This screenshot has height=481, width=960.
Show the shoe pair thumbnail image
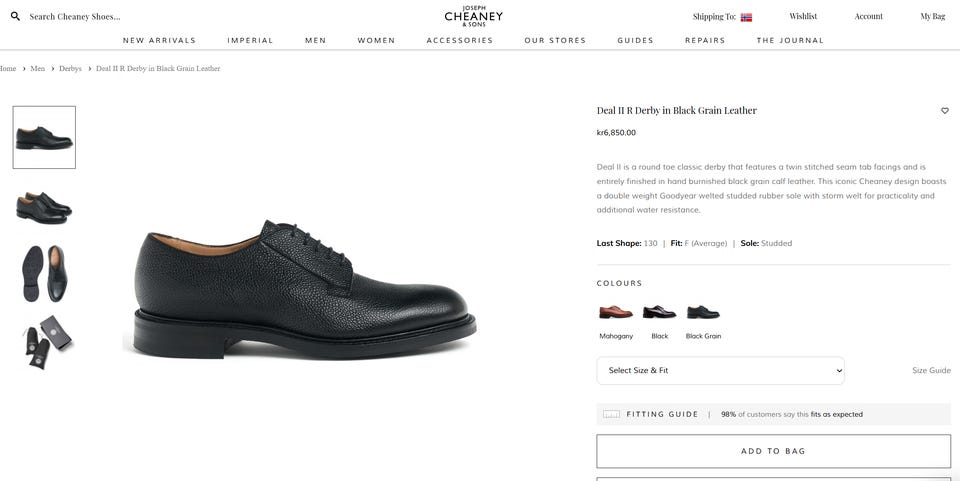(44, 208)
